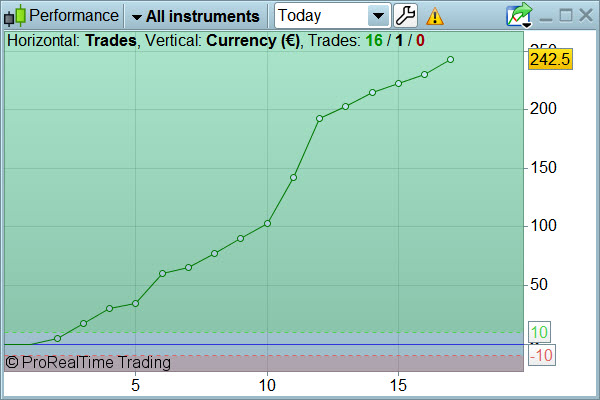The width and height of the screenshot is (600, 400).
Task: Click the last data point at trade 17
Action: [450, 59]
